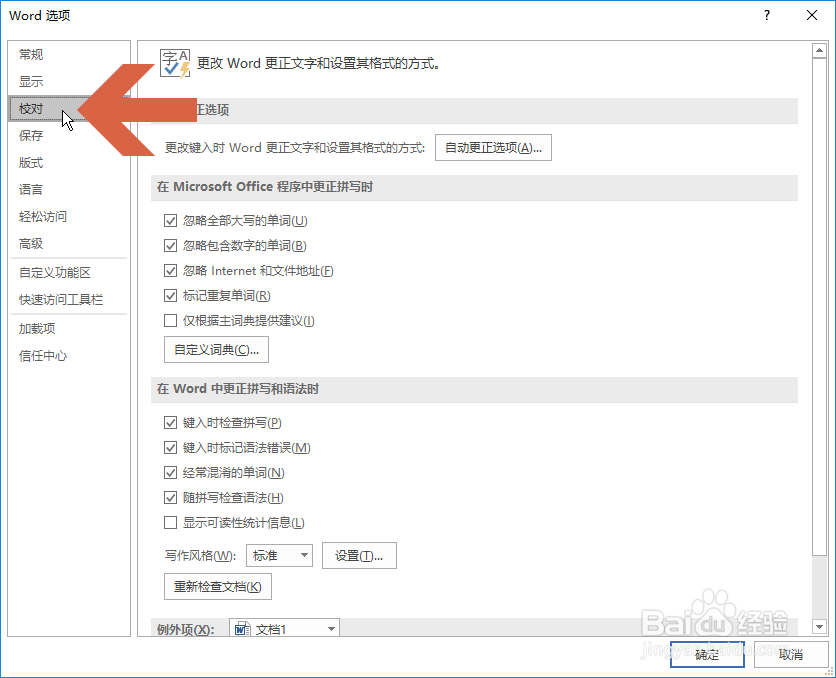This screenshot has height=678, width=836.
Task: Toggle 忽略包含数字的单词 checkbox
Action: coord(171,246)
